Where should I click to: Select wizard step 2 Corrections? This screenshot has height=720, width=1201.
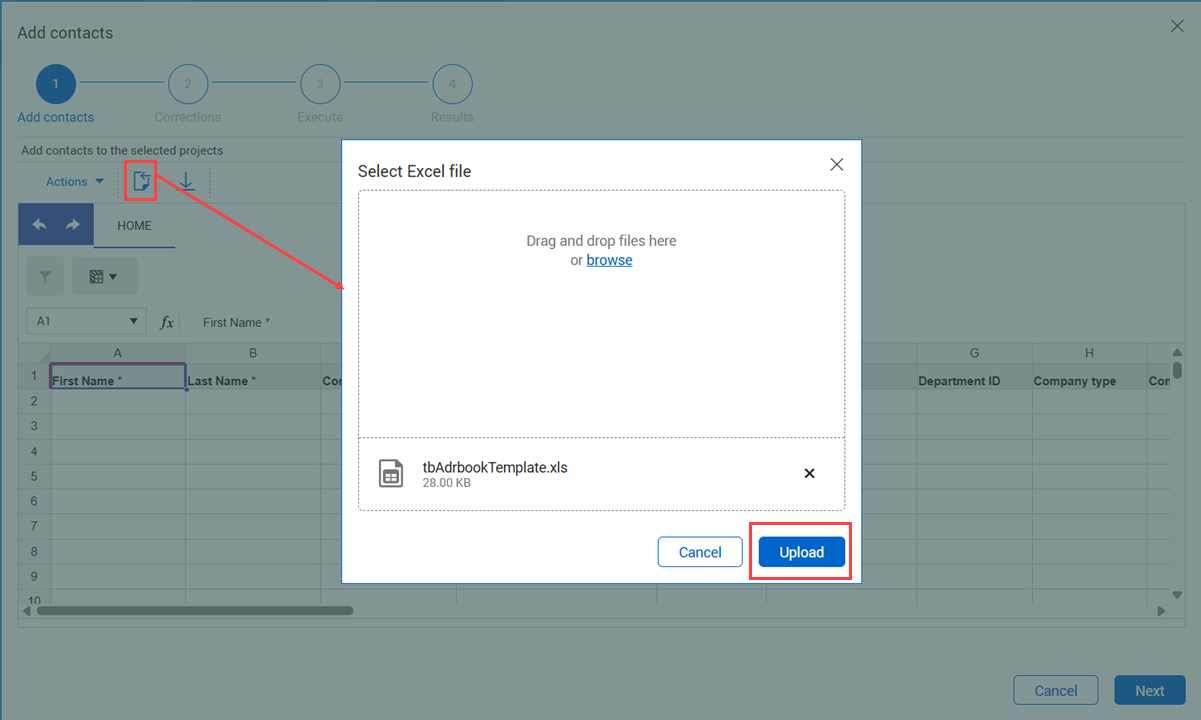[x=188, y=85]
